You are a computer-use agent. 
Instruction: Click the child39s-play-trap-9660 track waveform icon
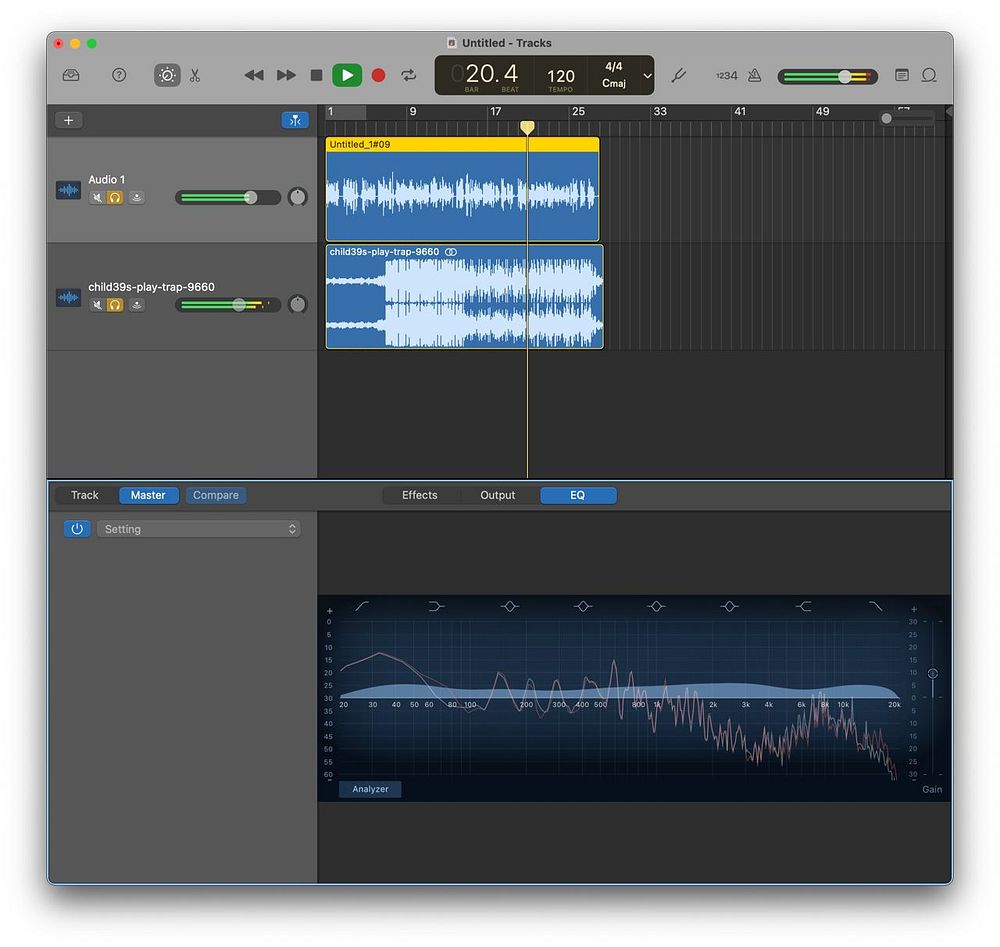(x=68, y=297)
